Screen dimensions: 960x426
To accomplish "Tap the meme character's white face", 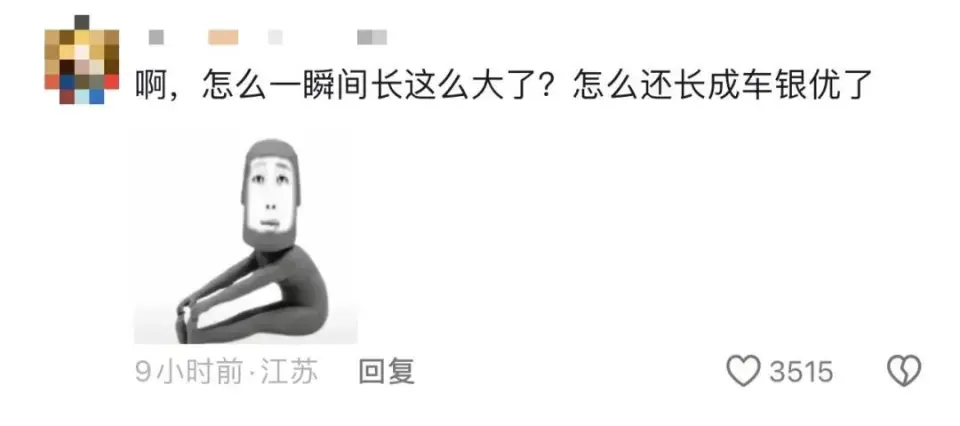I will (x=269, y=195).
